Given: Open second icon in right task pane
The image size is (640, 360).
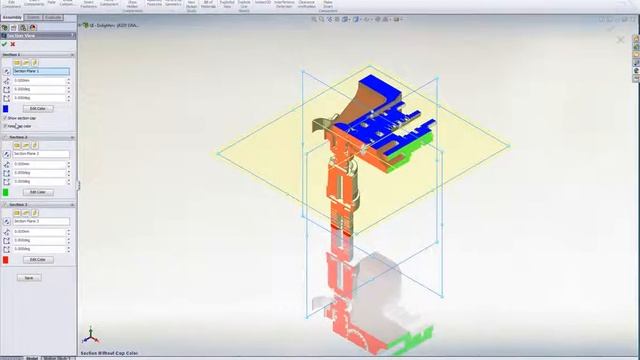Looking at the screenshot, I should pos(636,47).
